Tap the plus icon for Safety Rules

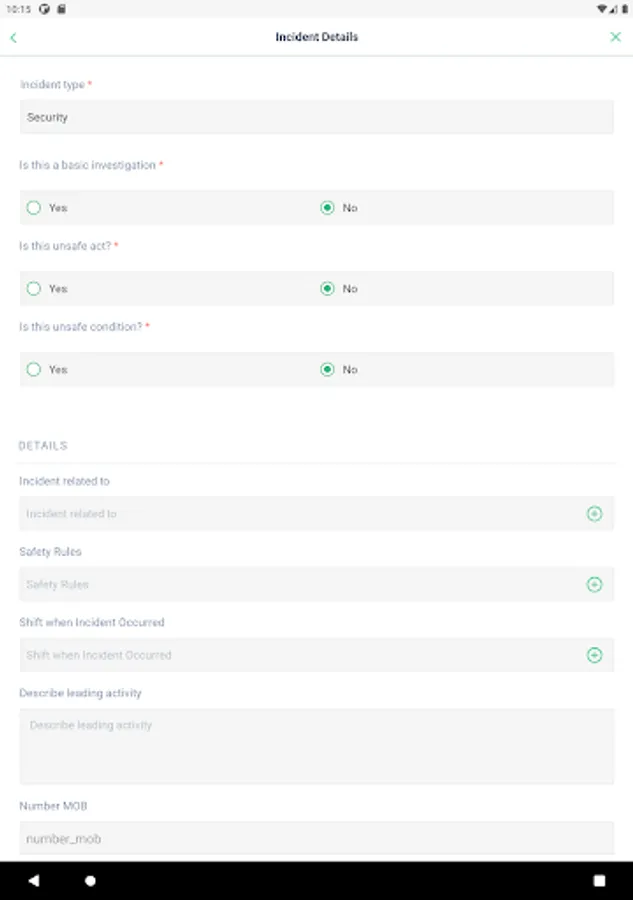click(x=594, y=584)
